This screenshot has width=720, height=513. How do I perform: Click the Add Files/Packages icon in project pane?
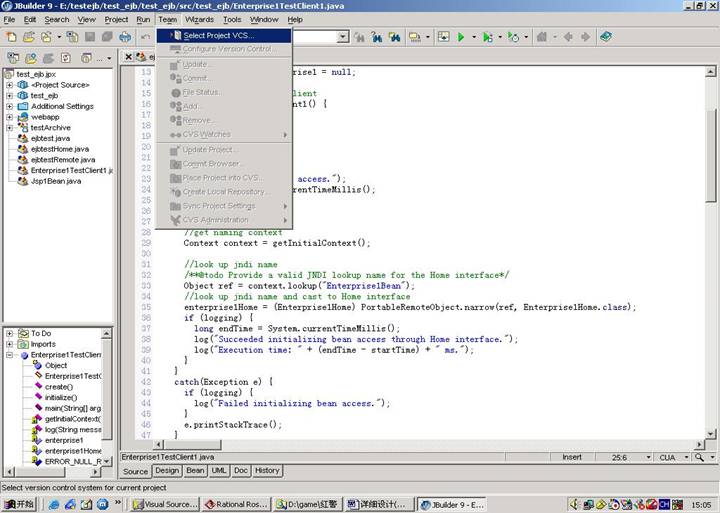(x=31, y=58)
